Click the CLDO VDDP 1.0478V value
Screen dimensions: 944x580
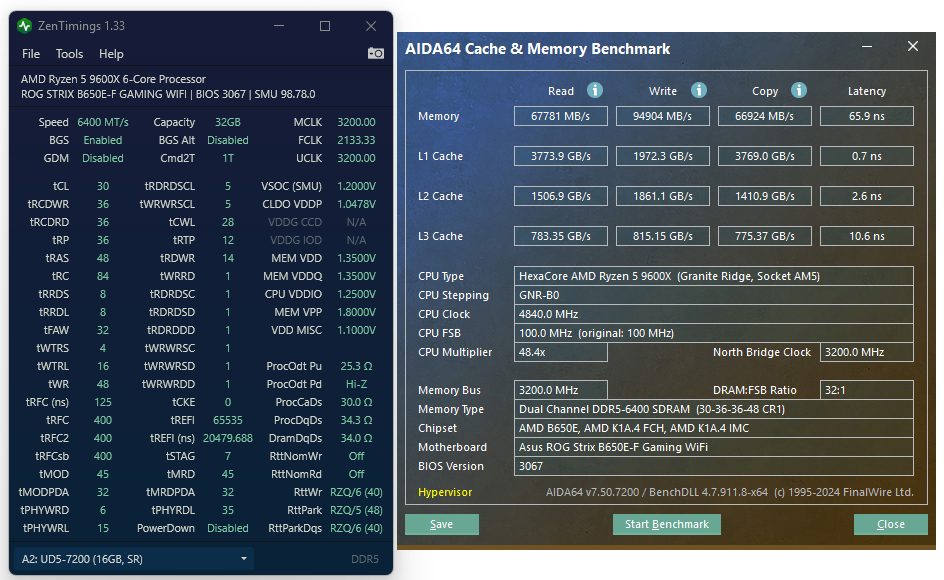point(356,204)
